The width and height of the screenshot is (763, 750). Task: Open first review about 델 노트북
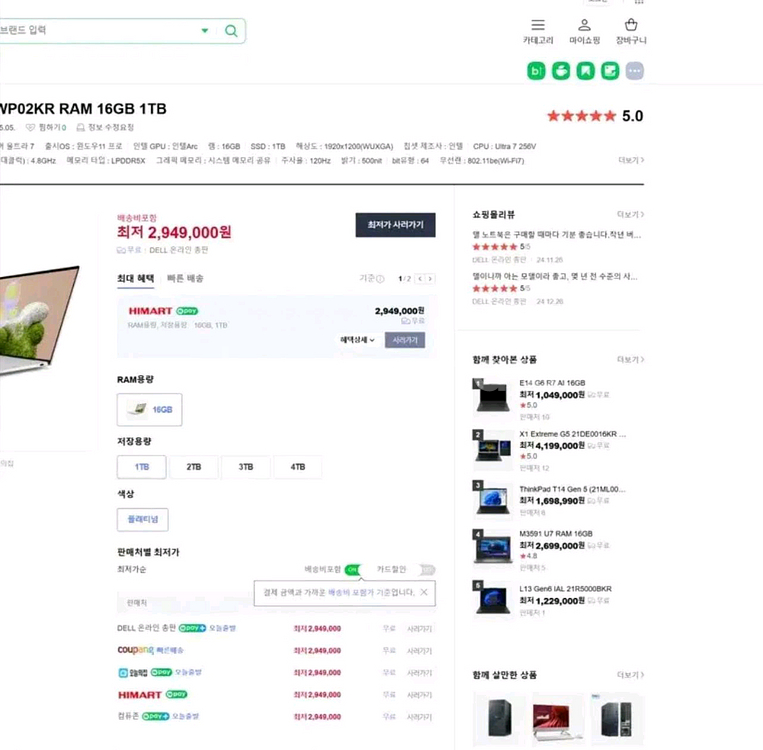[557, 235]
